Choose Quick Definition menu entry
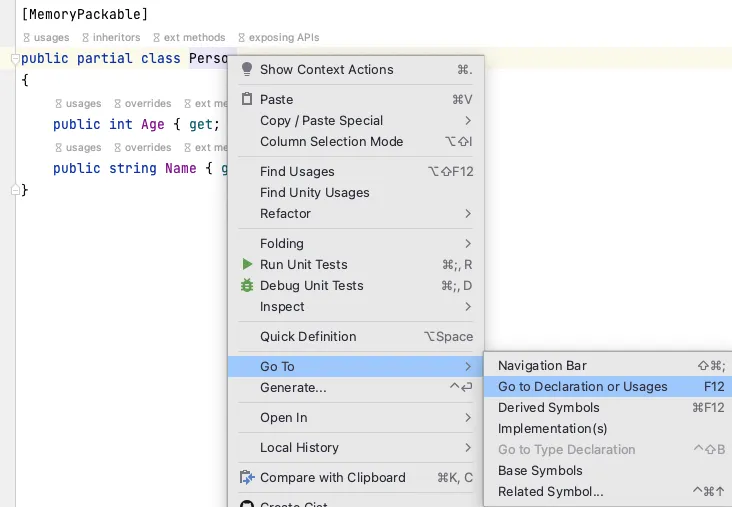 [x=308, y=337]
